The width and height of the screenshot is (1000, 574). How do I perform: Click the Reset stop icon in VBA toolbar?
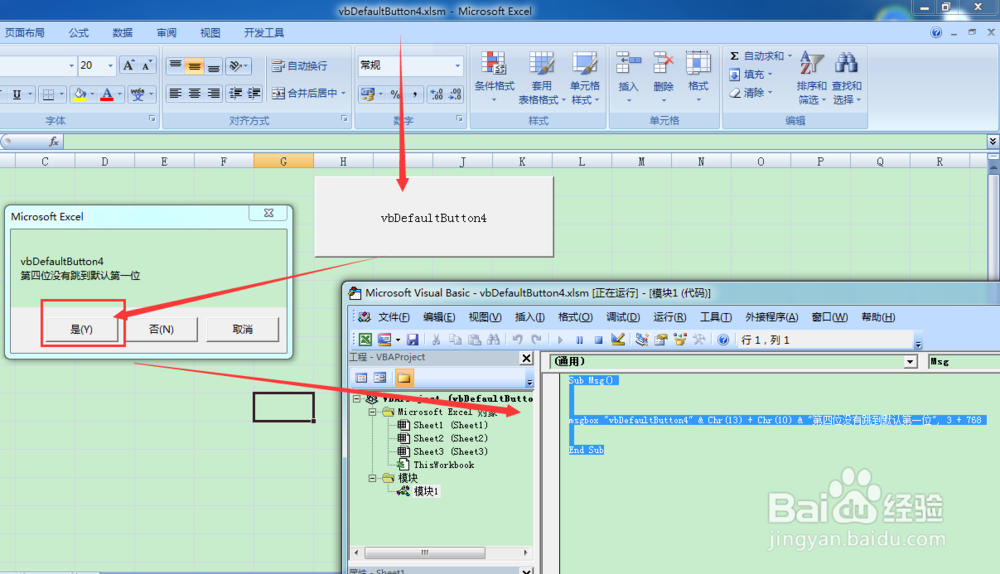598,340
